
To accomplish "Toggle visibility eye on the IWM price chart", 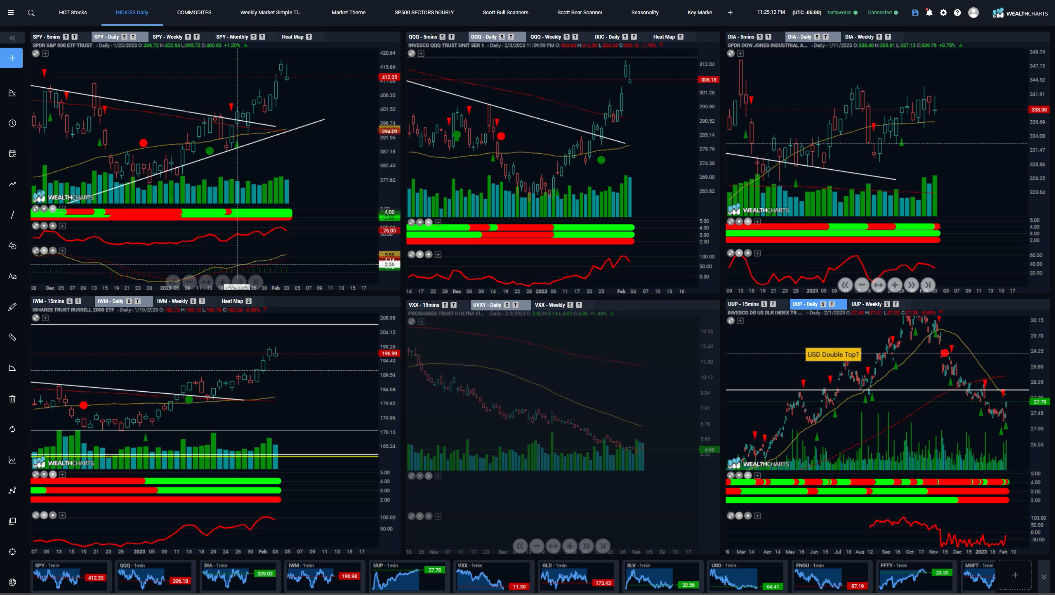I will 36,317.
